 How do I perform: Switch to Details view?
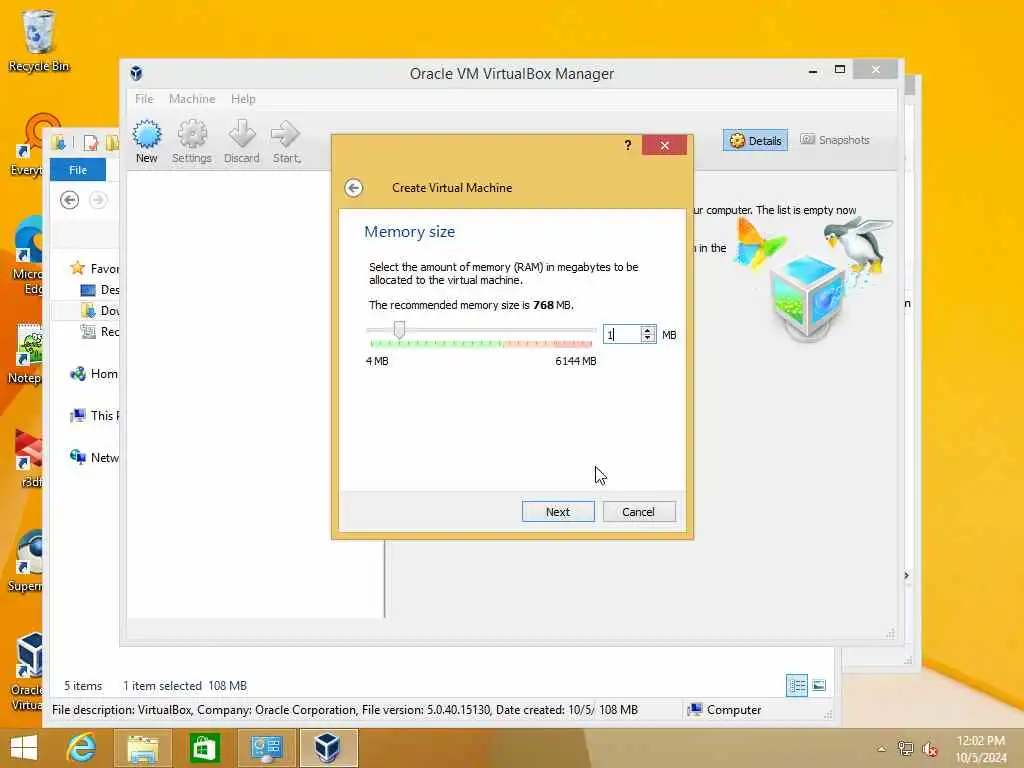tap(756, 140)
